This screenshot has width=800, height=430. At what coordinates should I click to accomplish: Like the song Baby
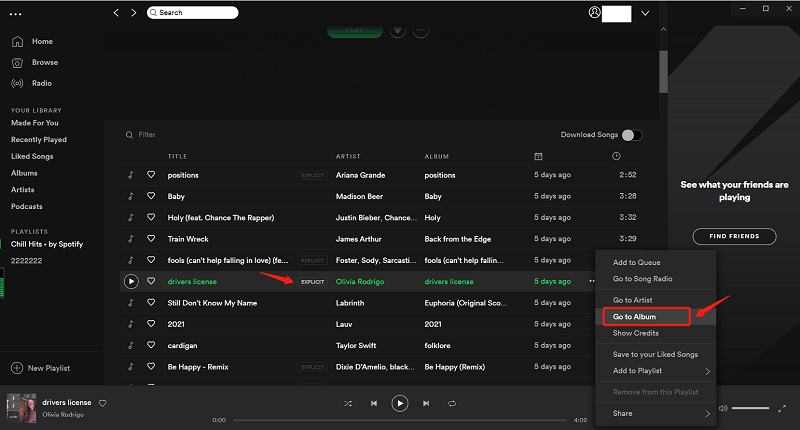(x=151, y=196)
